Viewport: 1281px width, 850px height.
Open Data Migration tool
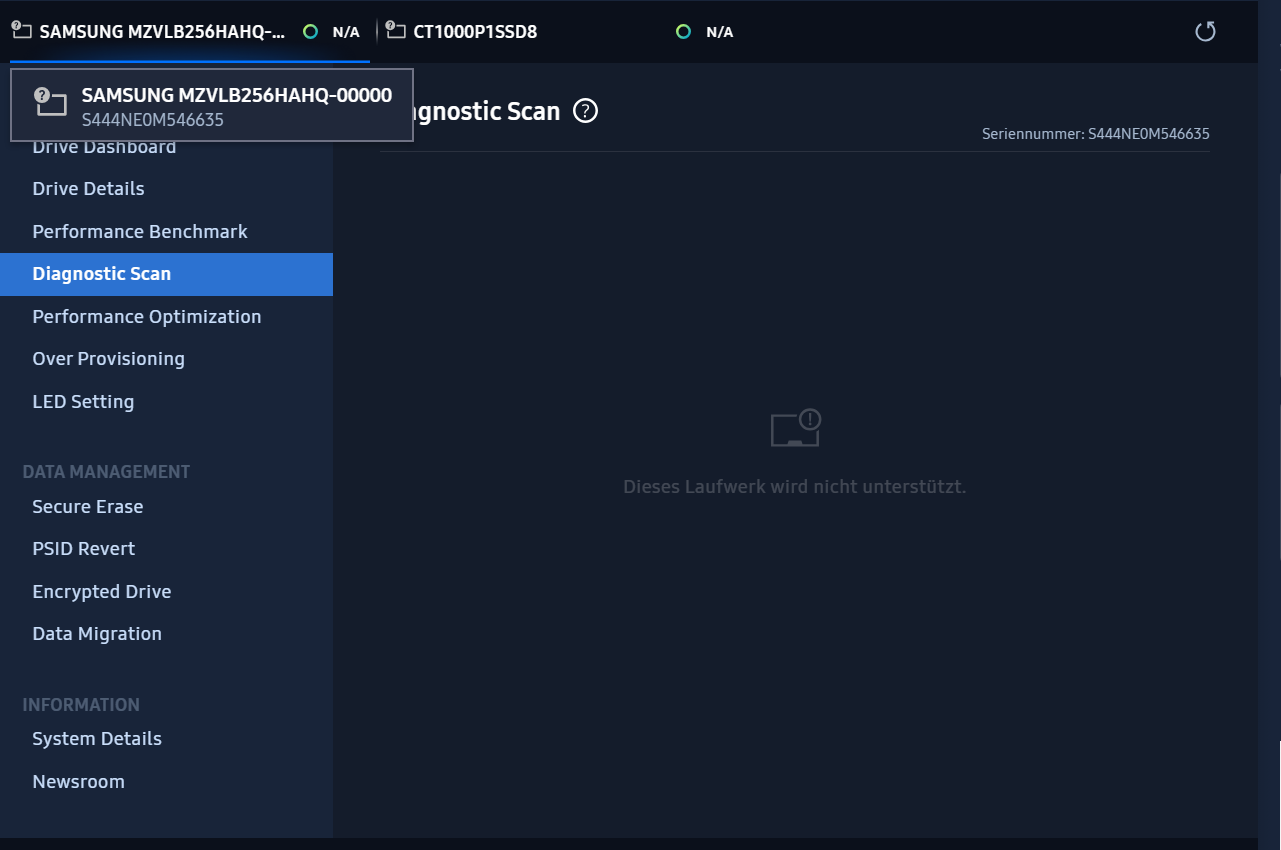click(166, 634)
